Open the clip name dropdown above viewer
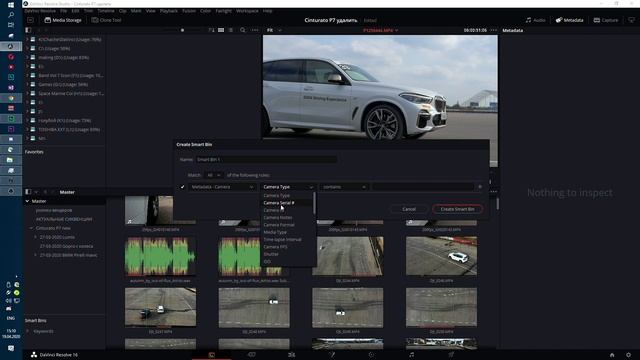Viewport: 640px width, 360px height. [x=380, y=30]
